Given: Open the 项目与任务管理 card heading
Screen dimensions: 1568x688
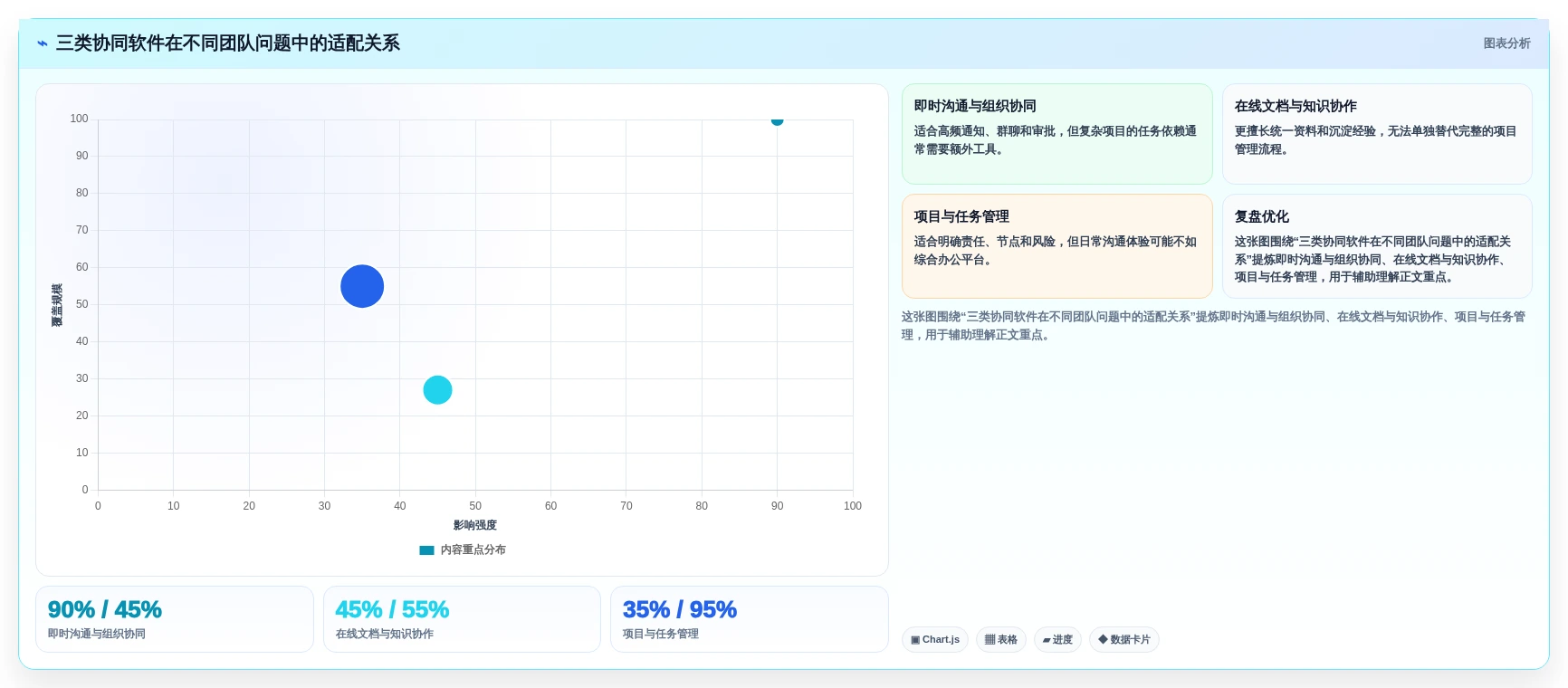Looking at the screenshot, I should pyautogui.click(x=961, y=216).
